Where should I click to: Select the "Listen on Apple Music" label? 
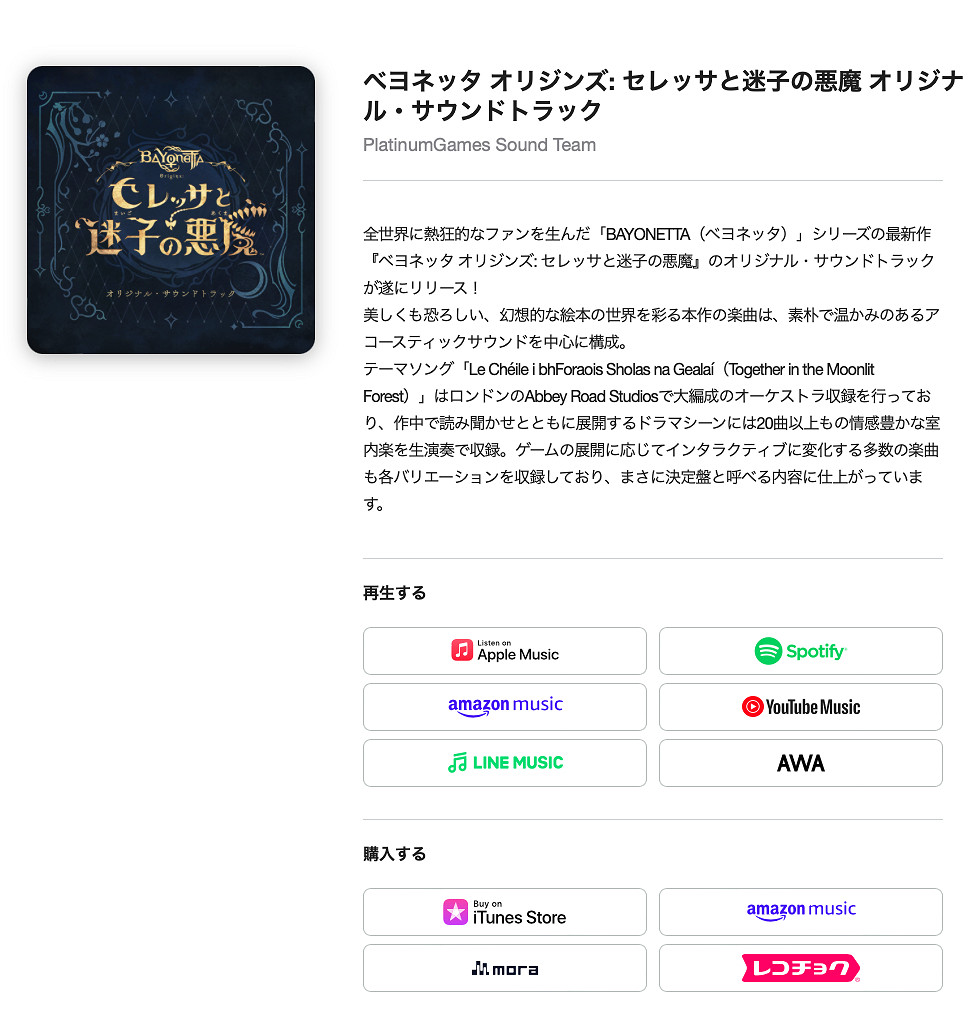(518, 651)
